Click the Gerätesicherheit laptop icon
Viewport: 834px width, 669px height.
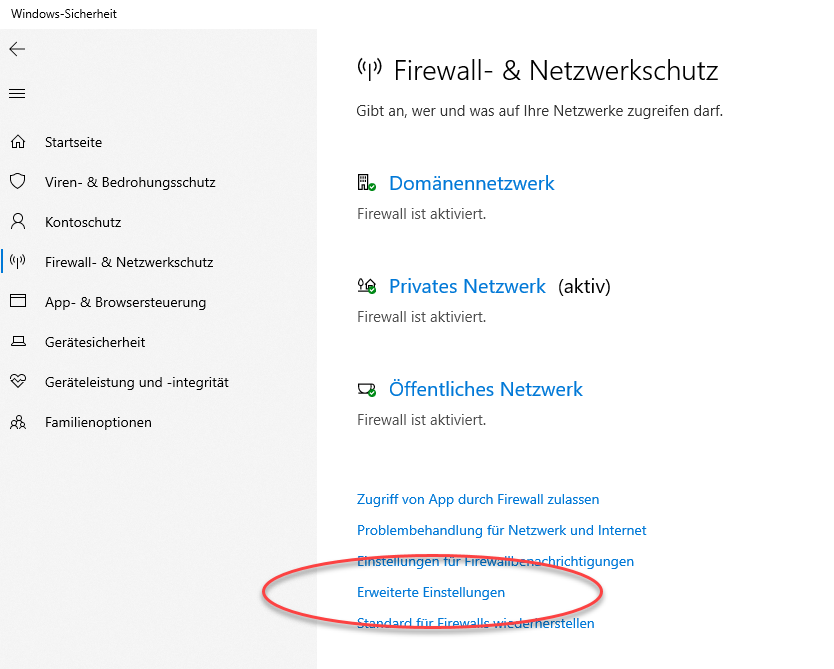pyautogui.click(x=17, y=342)
